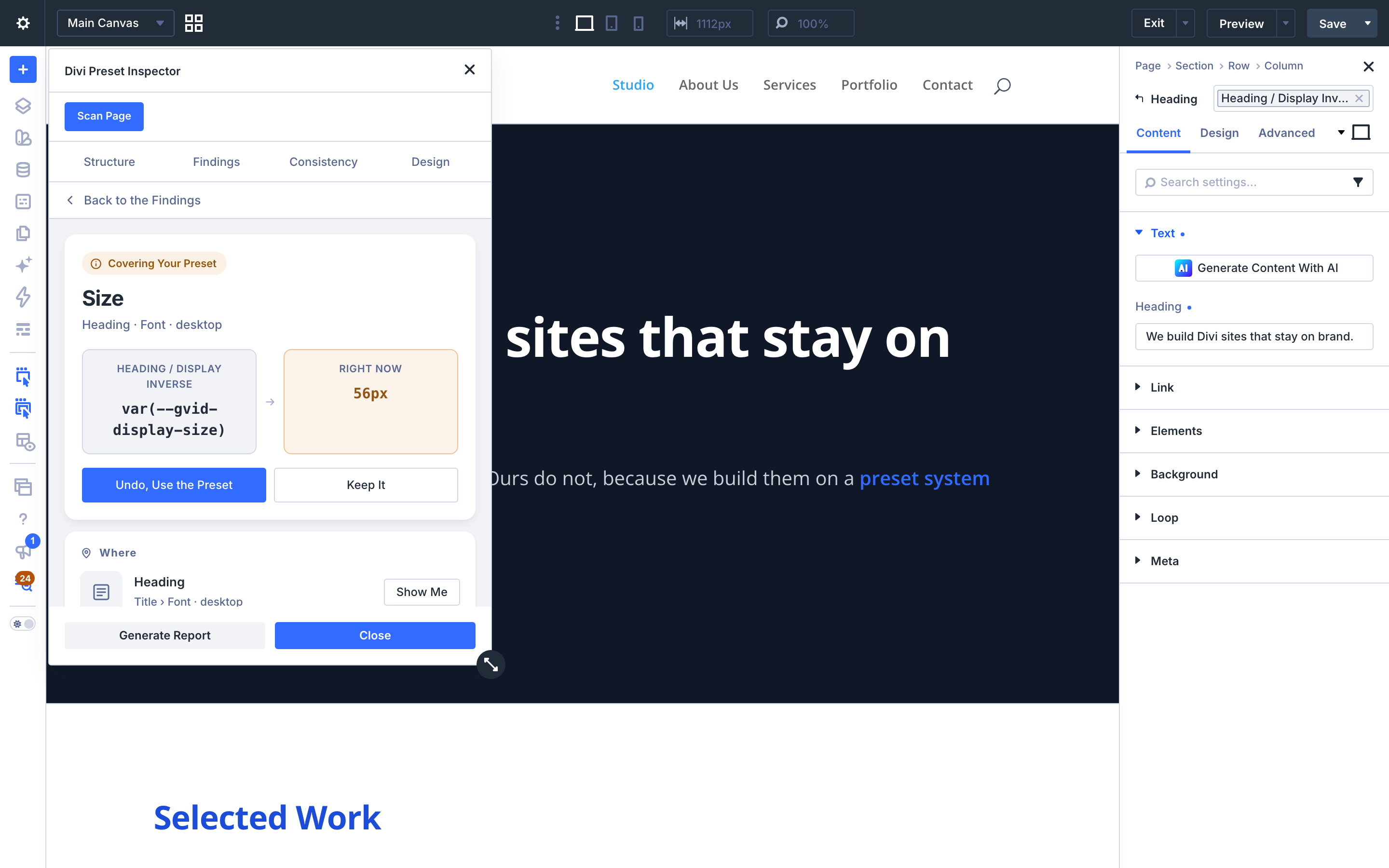1389x868 pixels.
Task: Click Undo, Use the Preset button
Action: pyautogui.click(x=174, y=485)
